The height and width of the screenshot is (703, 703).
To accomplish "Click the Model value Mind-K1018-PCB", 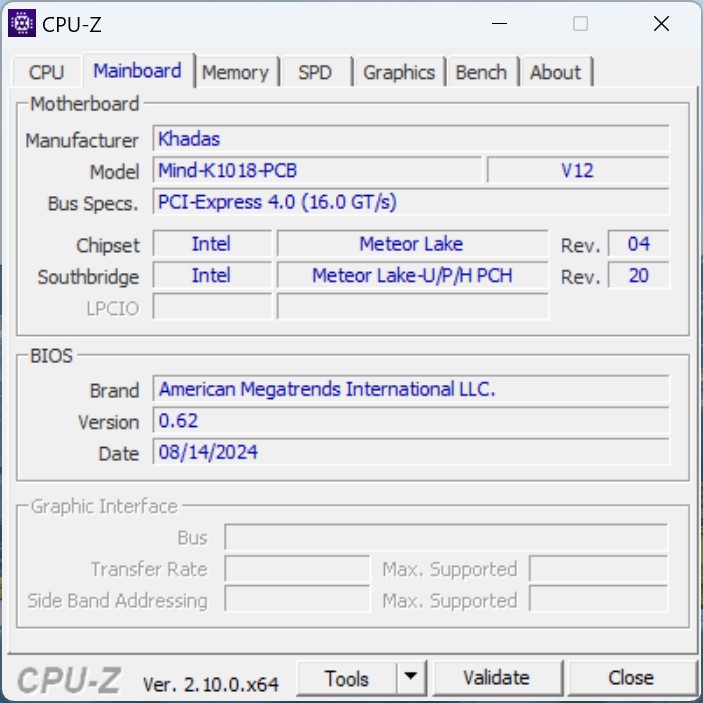I will [317, 170].
